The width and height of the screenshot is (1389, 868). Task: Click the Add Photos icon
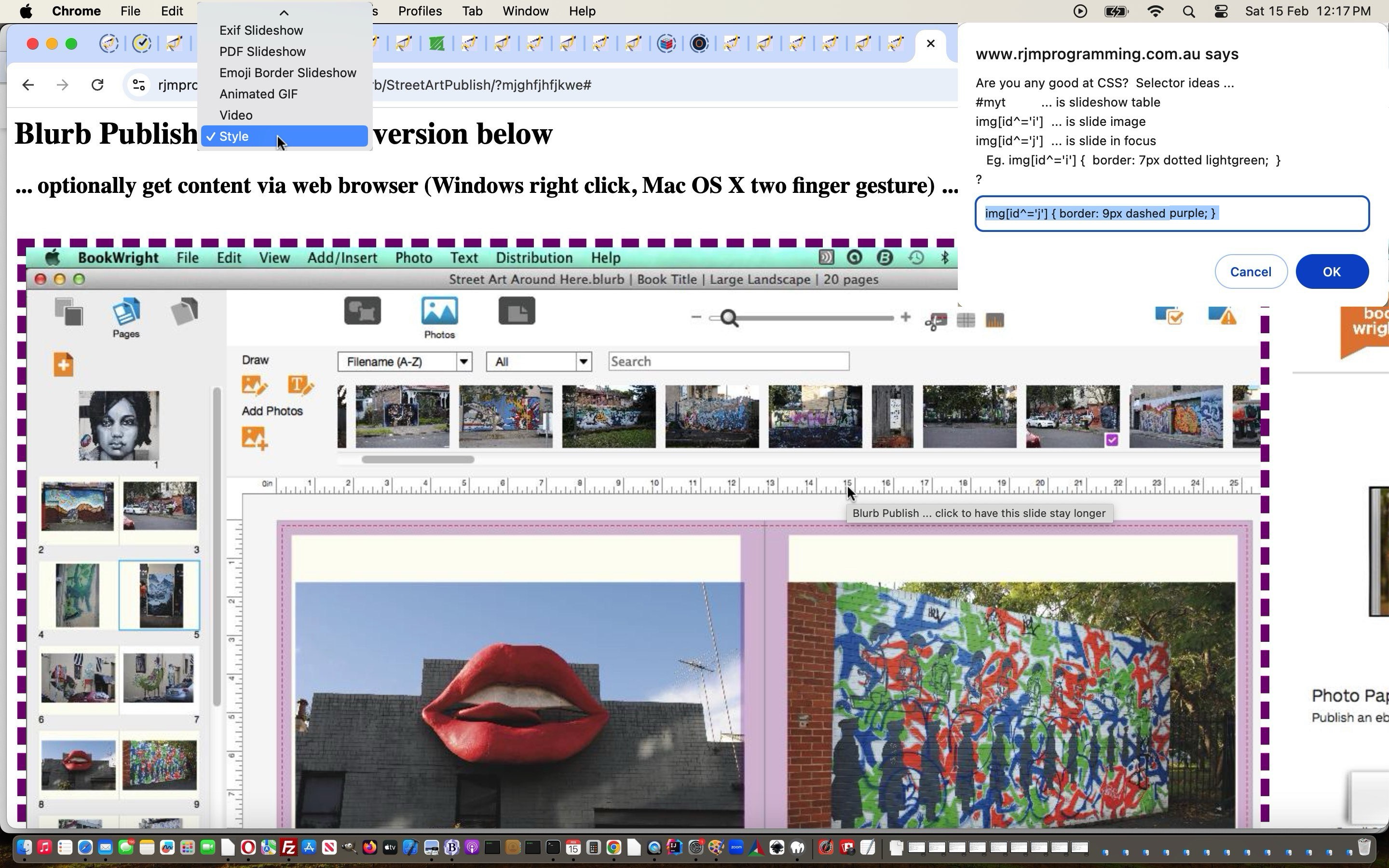(254, 439)
